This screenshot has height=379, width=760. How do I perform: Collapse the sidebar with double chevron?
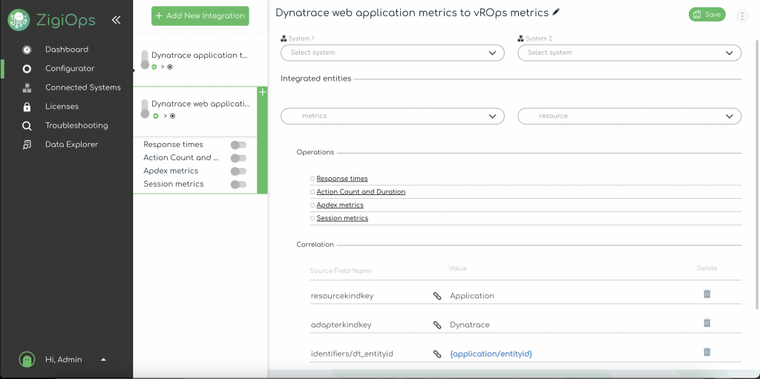click(116, 20)
